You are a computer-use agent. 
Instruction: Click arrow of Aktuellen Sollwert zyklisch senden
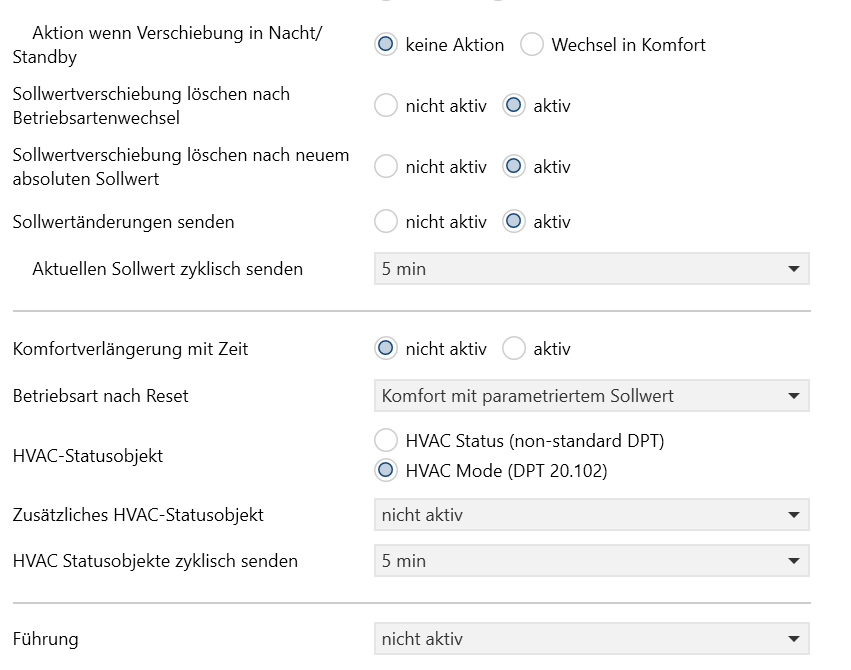click(x=793, y=269)
